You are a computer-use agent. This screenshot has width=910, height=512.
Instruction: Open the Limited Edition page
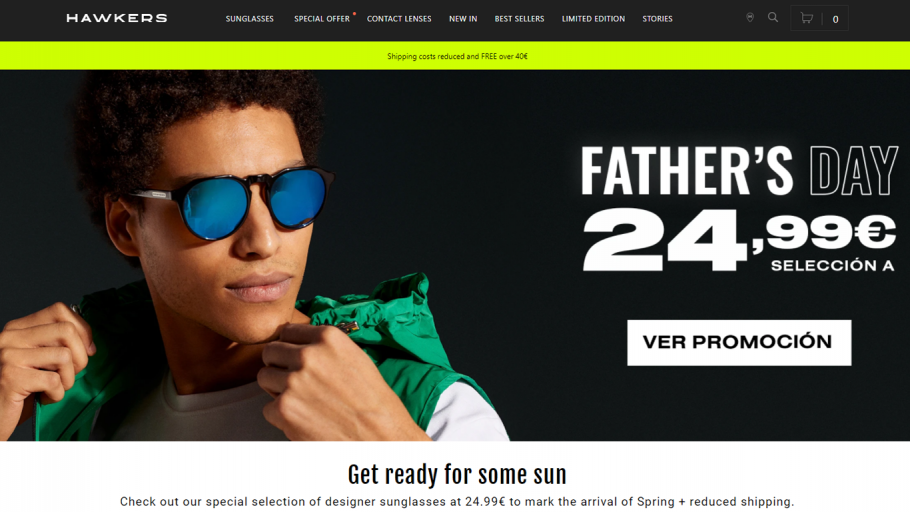pos(593,19)
